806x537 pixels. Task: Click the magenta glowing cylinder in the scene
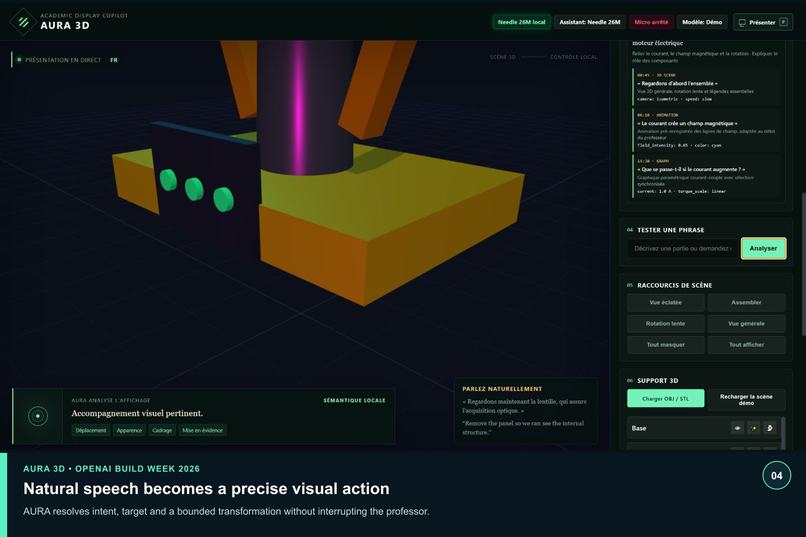(x=303, y=108)
